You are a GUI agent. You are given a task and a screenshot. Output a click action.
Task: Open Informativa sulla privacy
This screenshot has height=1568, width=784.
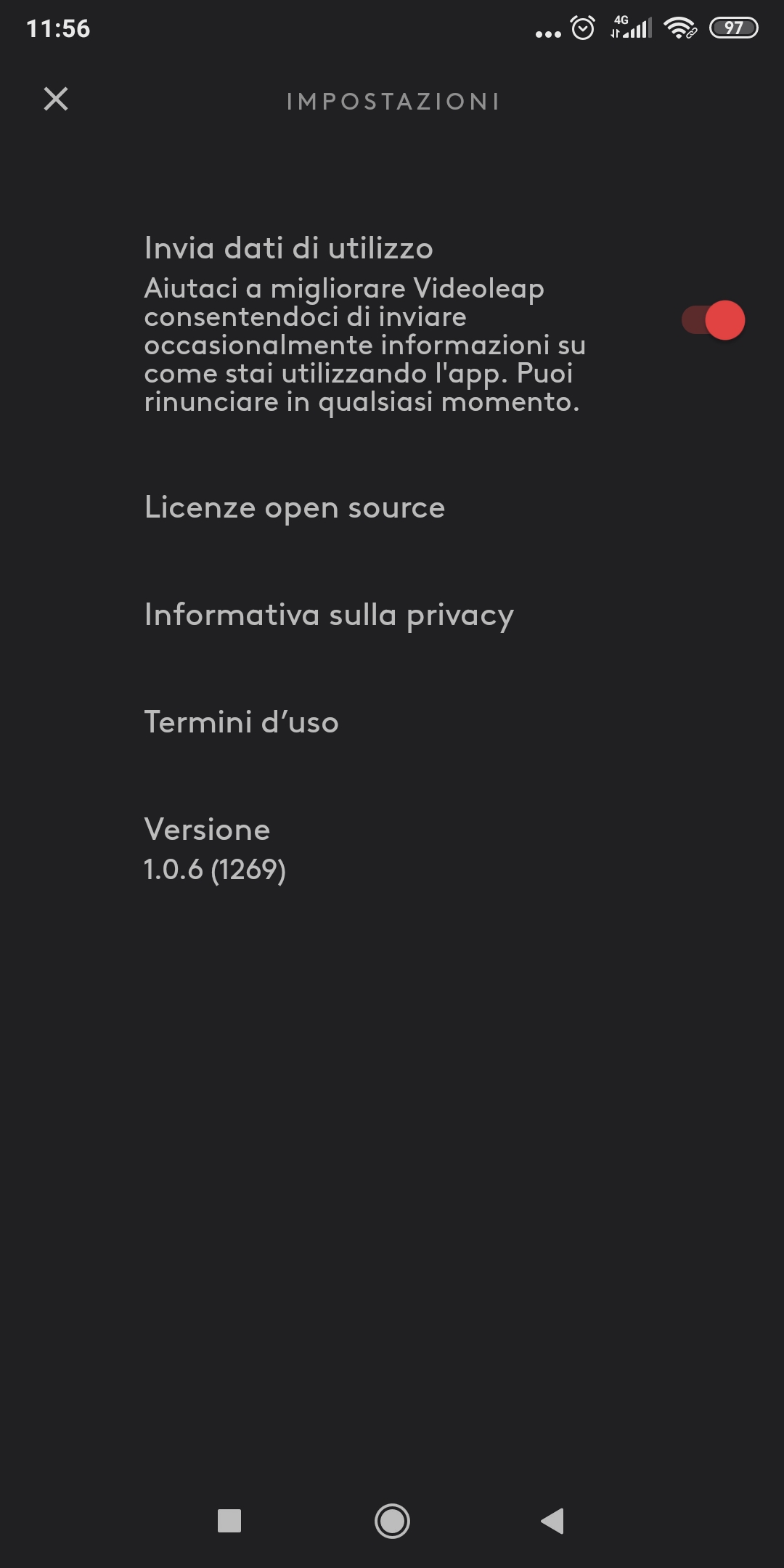click(x=329, y=615)
